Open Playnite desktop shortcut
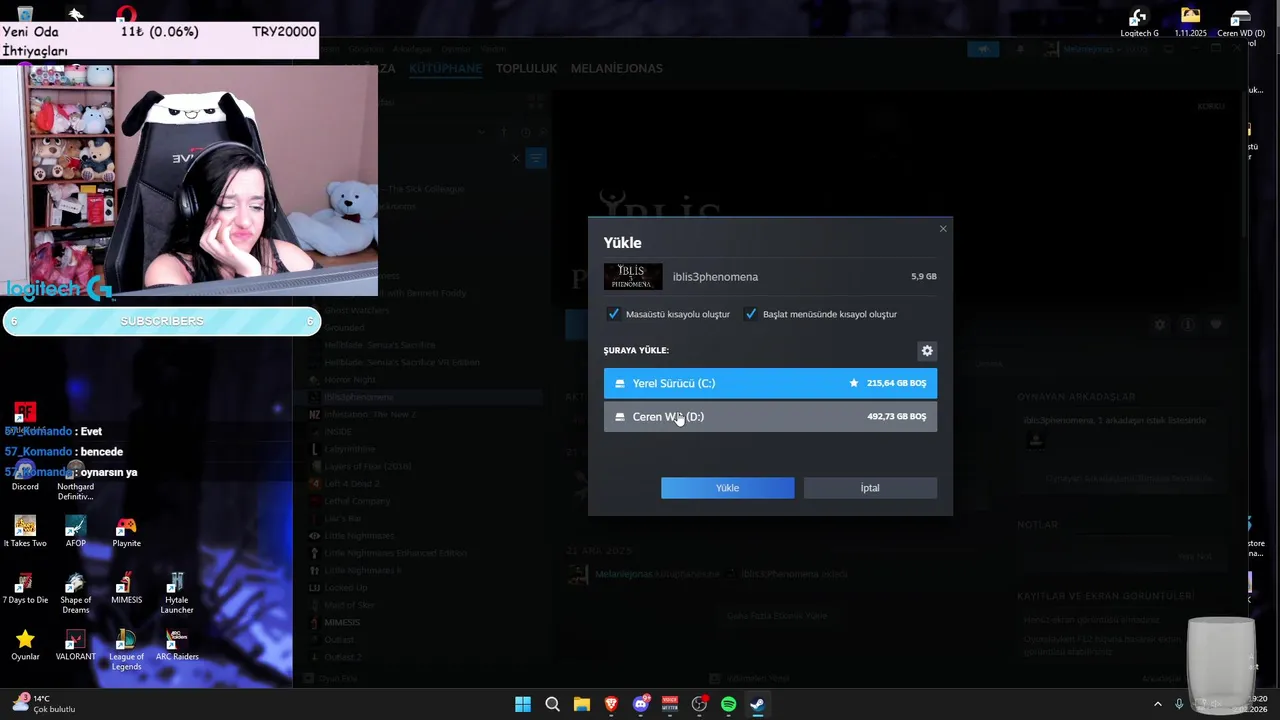Image resolution: width=1280 pixels, height=720 pixels. pos(126,532)
